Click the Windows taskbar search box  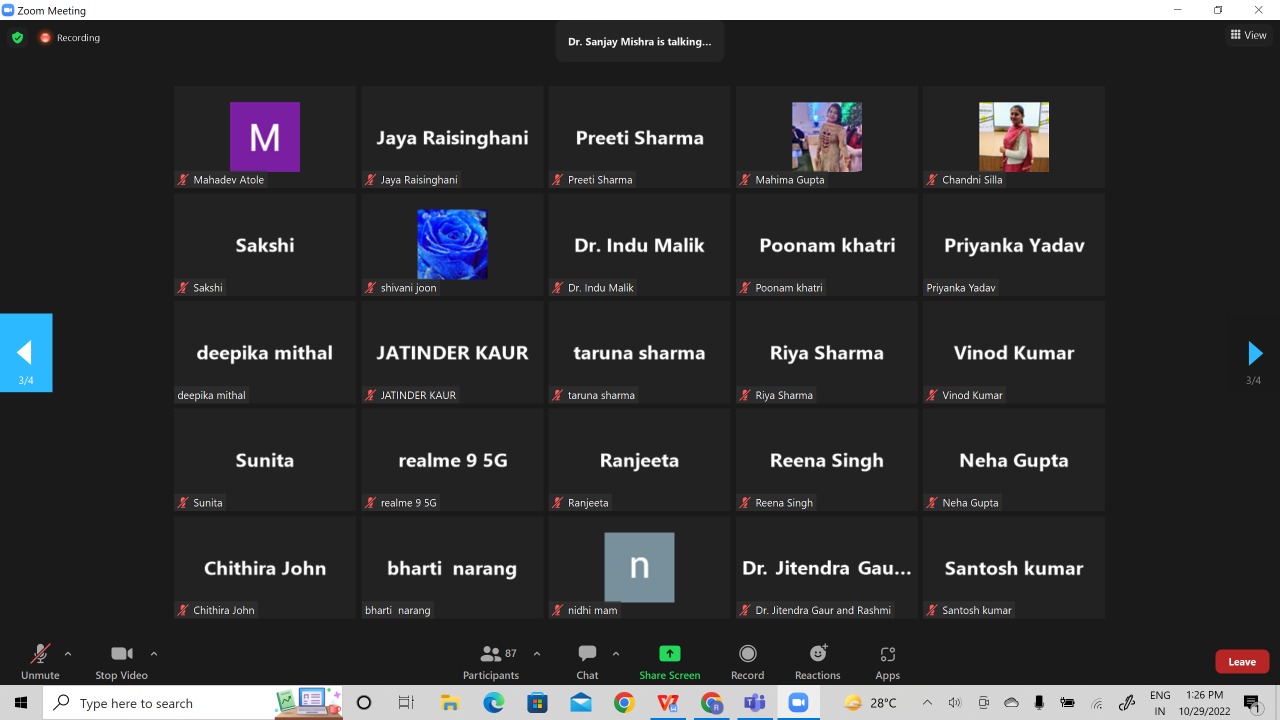pos(160,703)
